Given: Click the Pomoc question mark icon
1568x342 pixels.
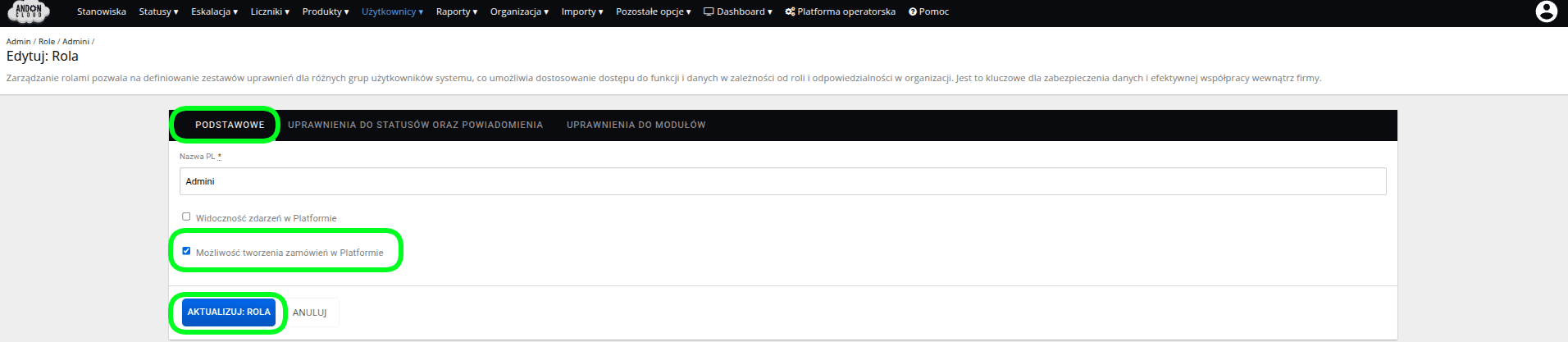Looking at the screenshot, I should pyautogui.click(x=912, y=11).
